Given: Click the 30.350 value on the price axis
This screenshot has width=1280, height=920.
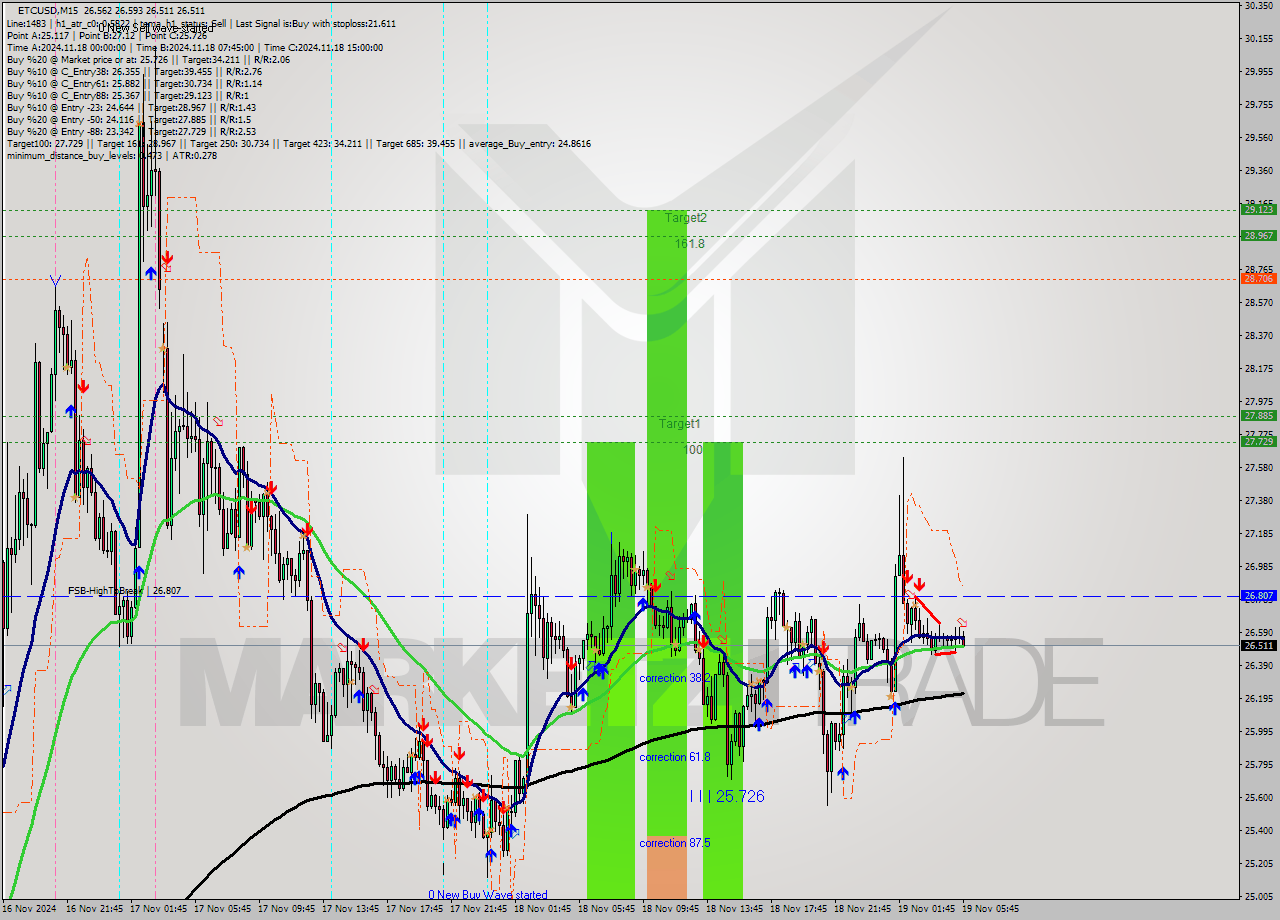Looking at the screenshot, I should (x=1258, y=6).
